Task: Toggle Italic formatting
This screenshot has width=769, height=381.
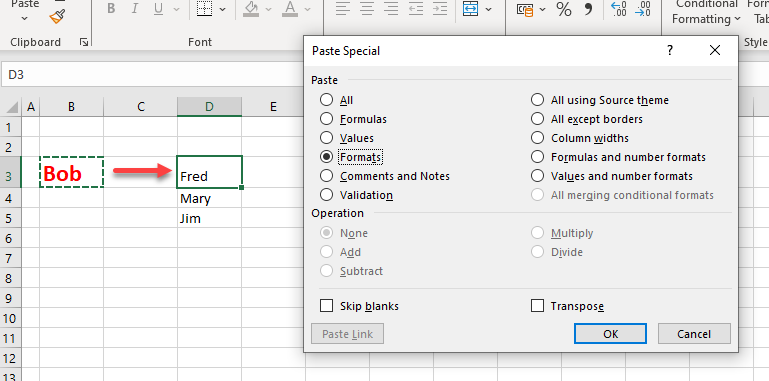Action: 135,9
